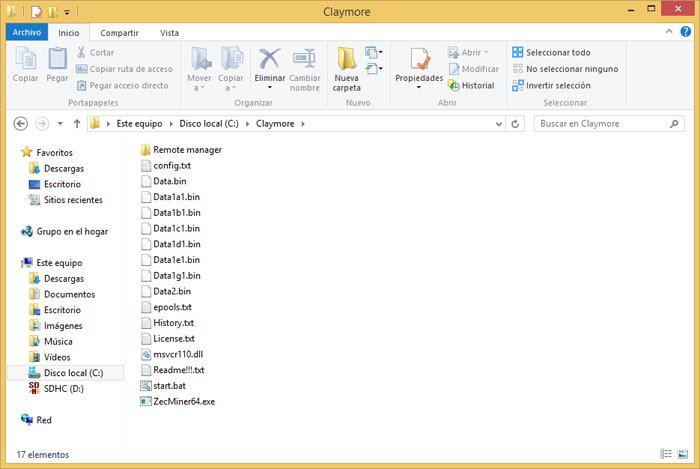
Task: Click the search magnifier icon
Action: 674,124
